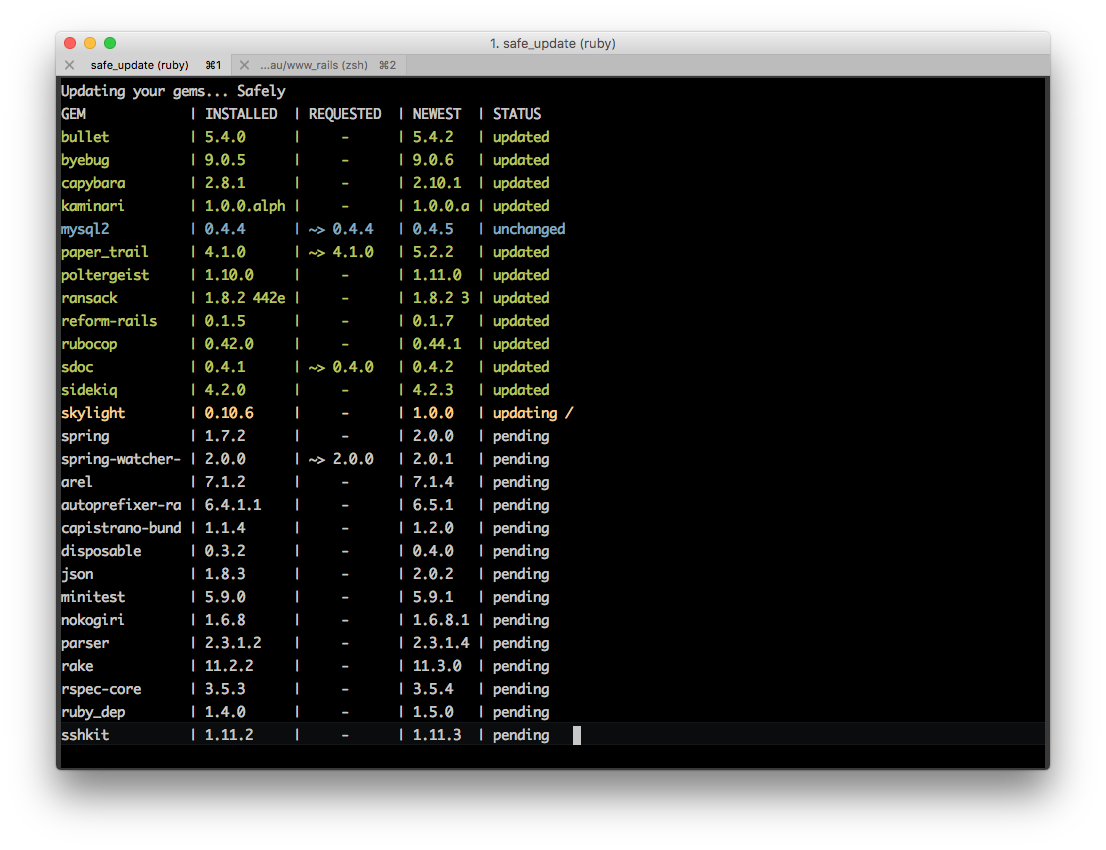
Task: Select the 'paper_trail' gem name
Action: (x=104, y=252)
